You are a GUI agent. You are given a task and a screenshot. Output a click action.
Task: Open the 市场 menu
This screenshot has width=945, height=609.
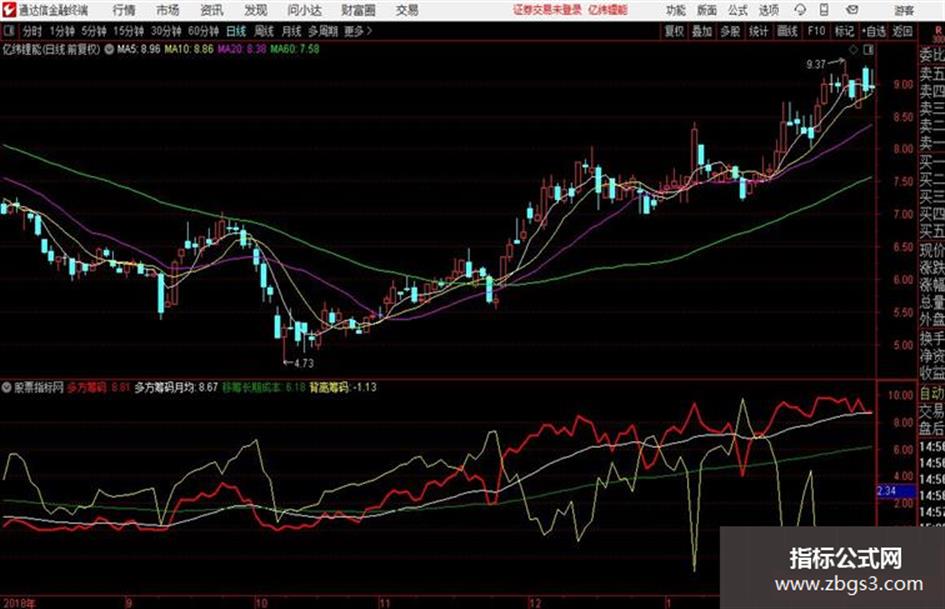[x=168, y=10]
